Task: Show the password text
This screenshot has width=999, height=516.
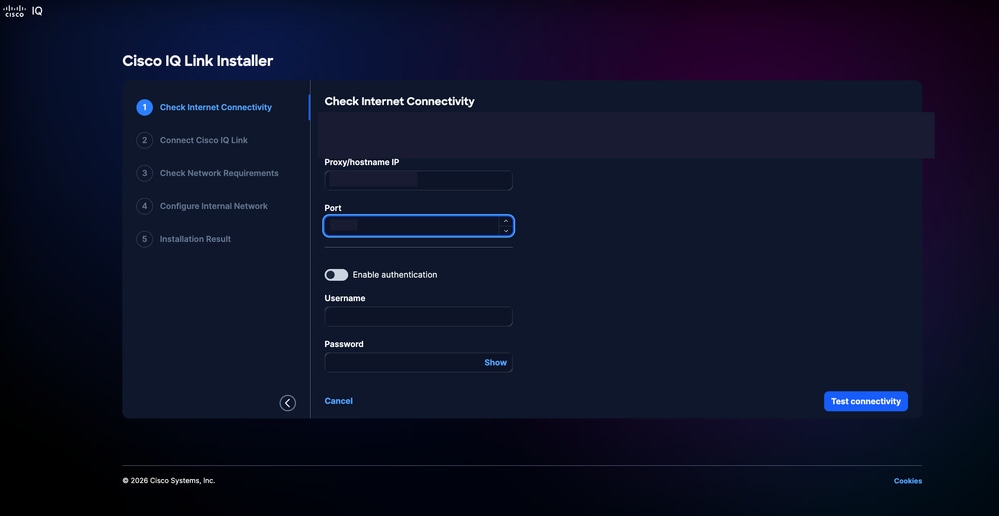Action: [x=495, y=362]
